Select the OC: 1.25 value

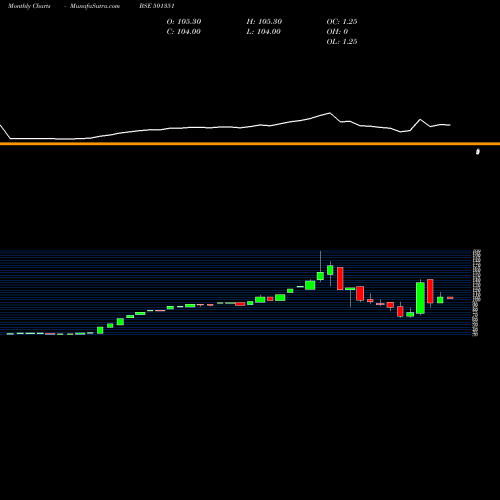click(342, 22)
